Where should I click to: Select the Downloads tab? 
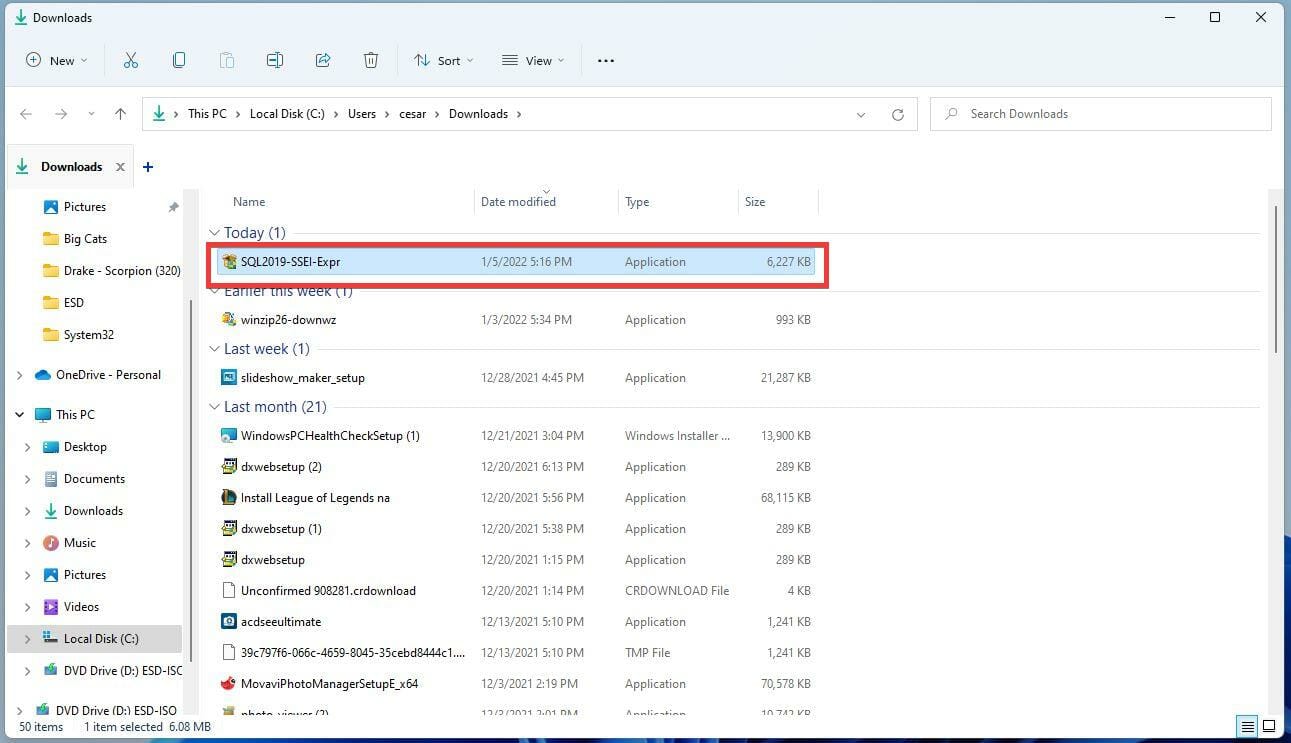pos(71,166)
